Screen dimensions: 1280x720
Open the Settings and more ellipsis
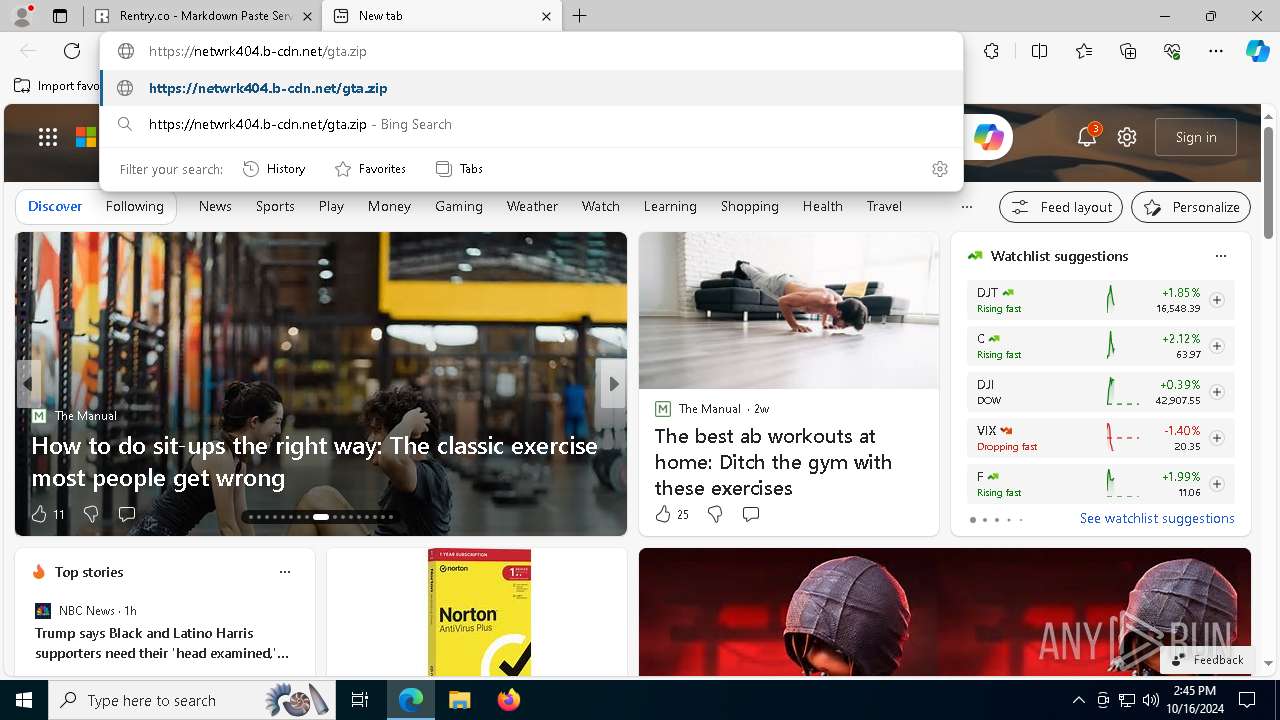click(1216, 51)
